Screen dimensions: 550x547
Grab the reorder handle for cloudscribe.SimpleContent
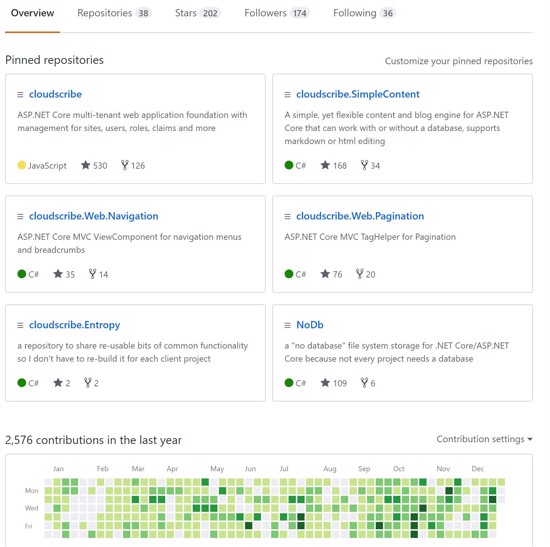(287, 94)
